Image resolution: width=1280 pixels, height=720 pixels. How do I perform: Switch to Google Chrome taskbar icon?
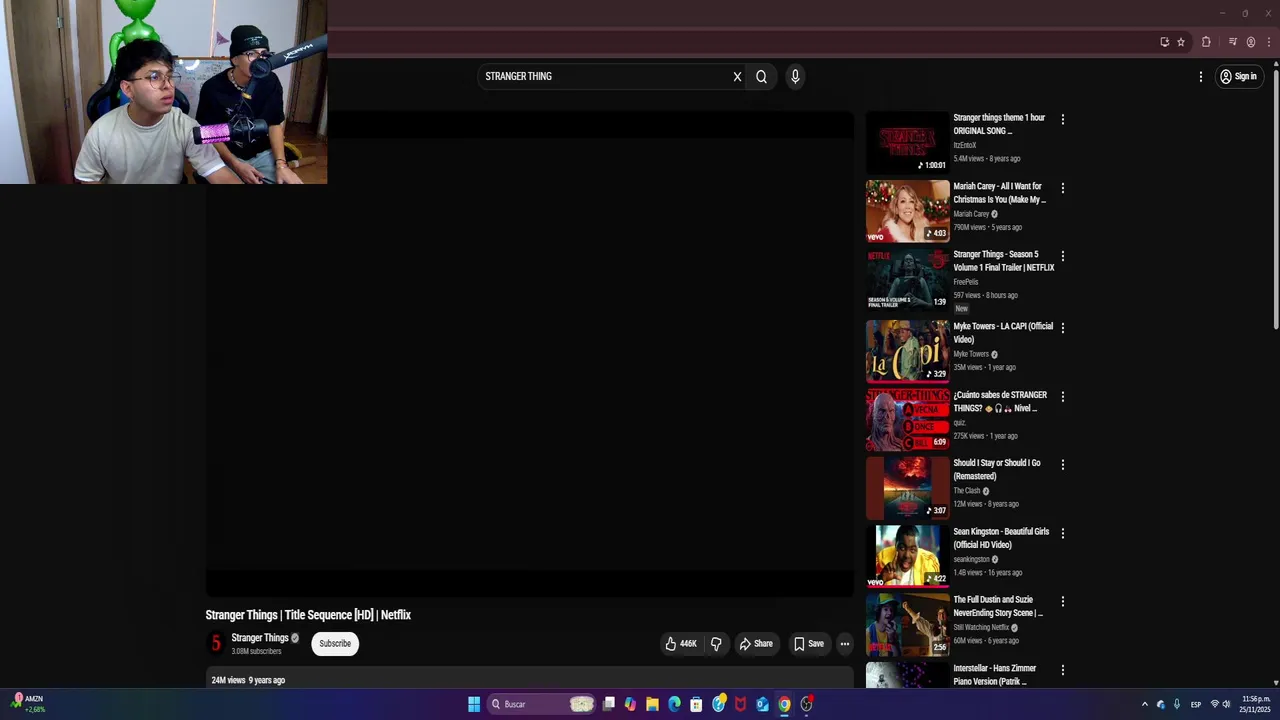(784, 704)
